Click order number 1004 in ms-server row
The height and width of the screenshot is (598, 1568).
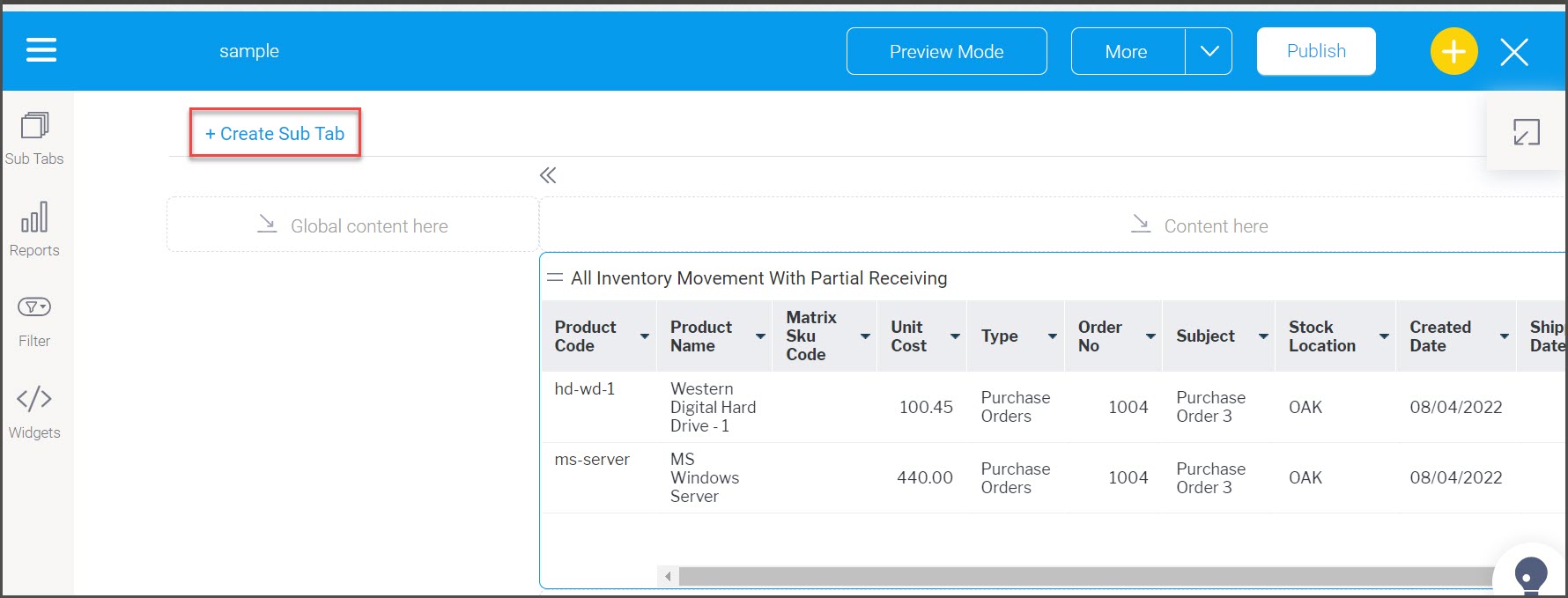tap(1128, 477)
